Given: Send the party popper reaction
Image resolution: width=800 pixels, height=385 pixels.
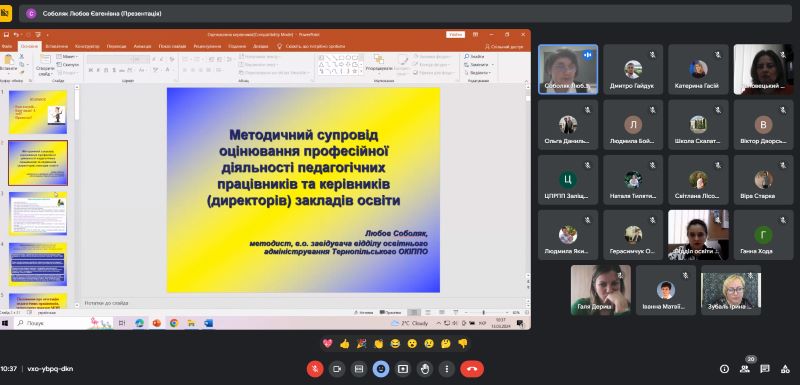Looking at the screenshot, I should [361, 344].
